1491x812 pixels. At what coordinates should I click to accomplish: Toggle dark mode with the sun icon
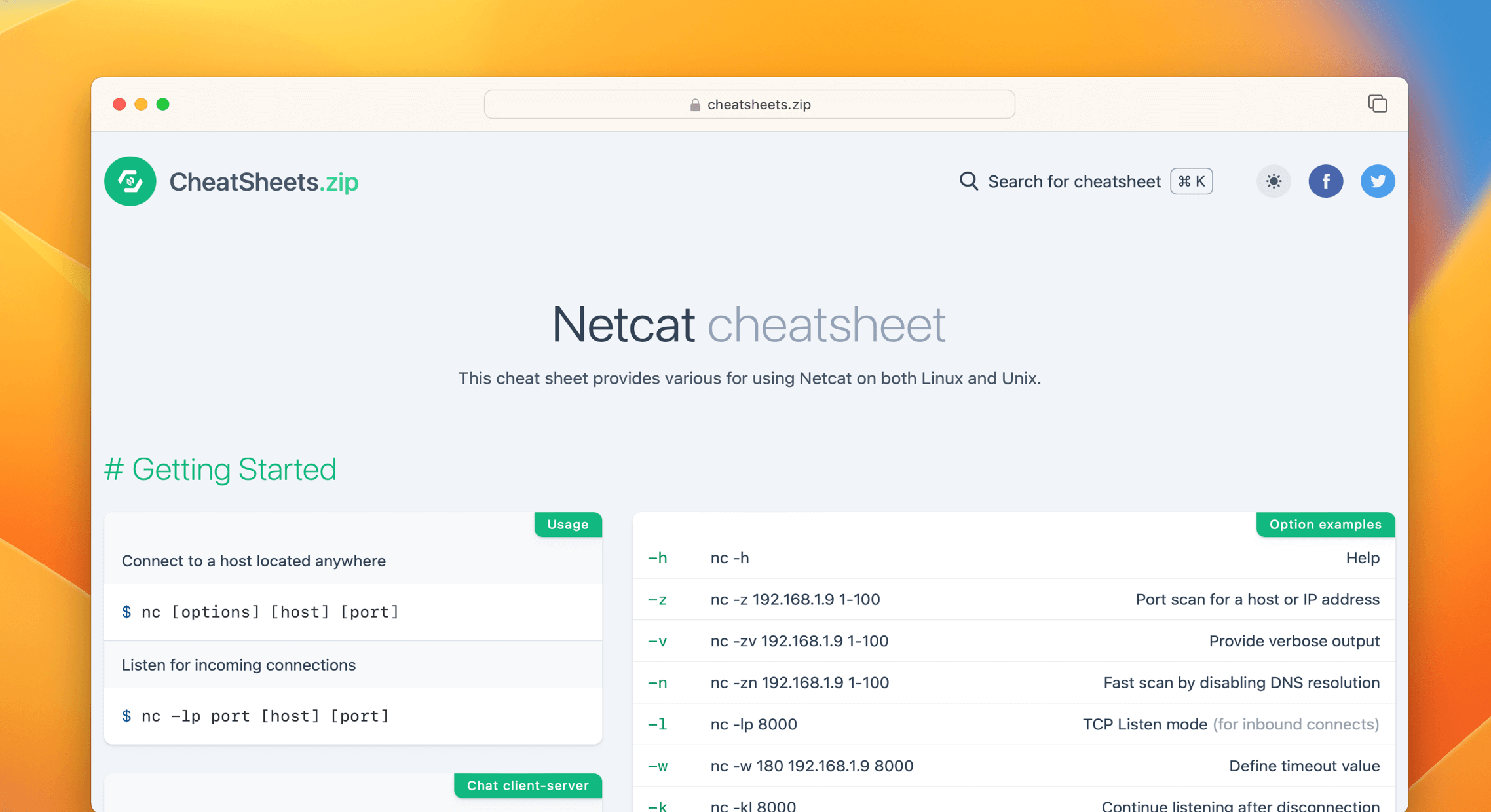1273,181
